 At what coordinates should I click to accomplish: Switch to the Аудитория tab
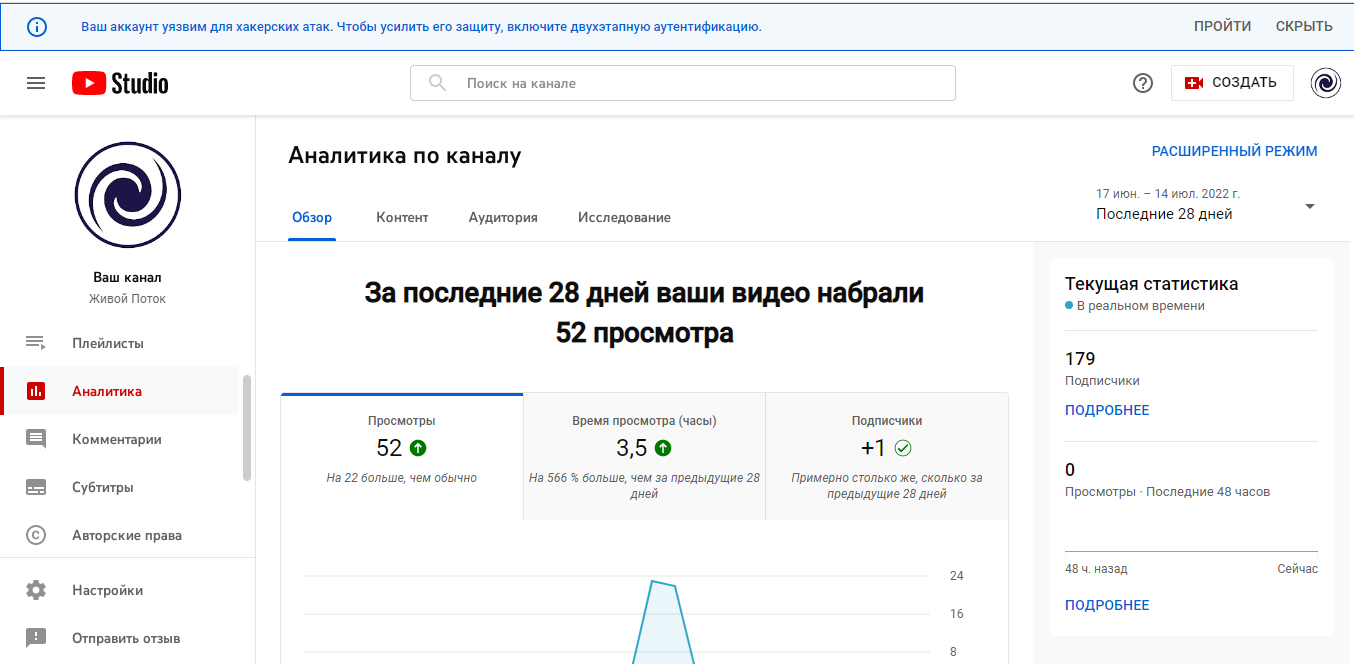503,217
